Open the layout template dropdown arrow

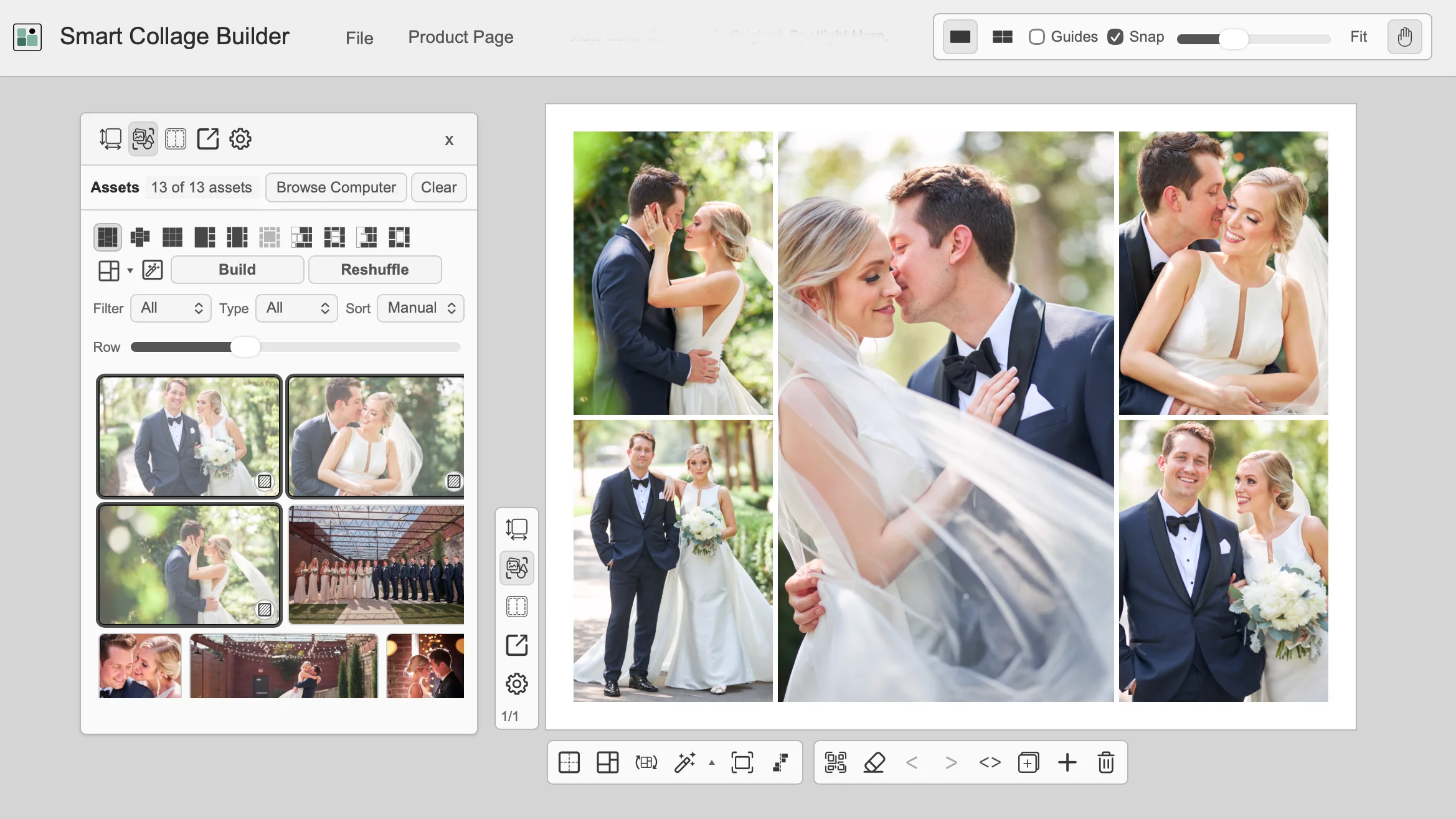pyautogui.click(x=130, y=270)
